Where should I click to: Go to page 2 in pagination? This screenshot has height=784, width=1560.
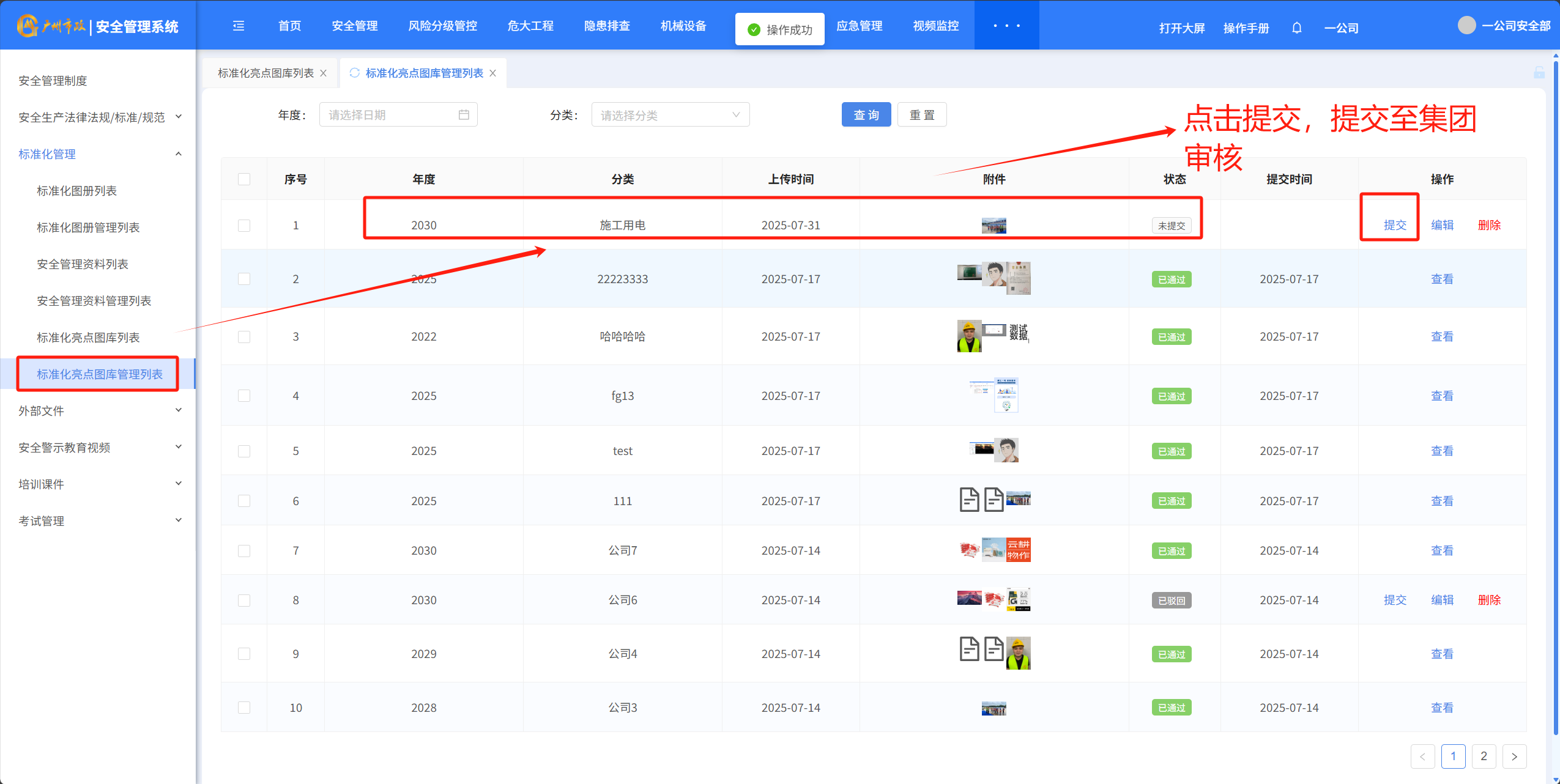(x=1483, y=756)
